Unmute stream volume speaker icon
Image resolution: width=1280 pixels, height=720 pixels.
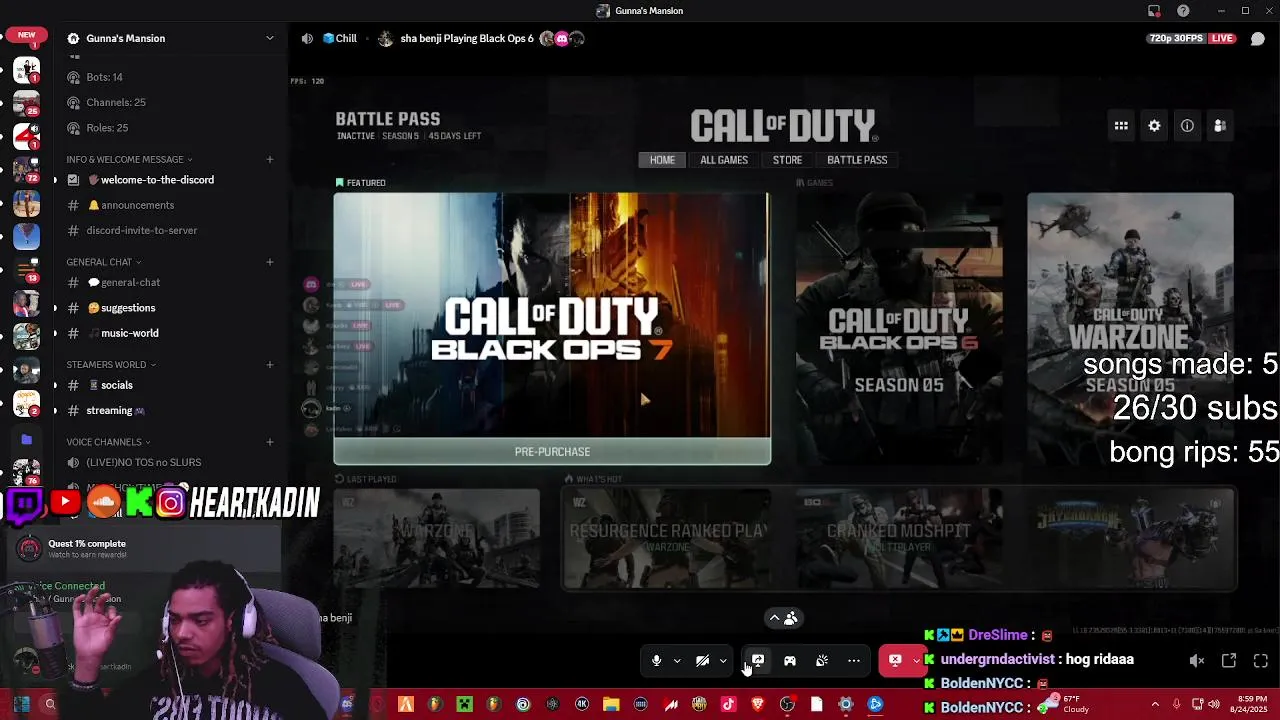point(1197,660)
